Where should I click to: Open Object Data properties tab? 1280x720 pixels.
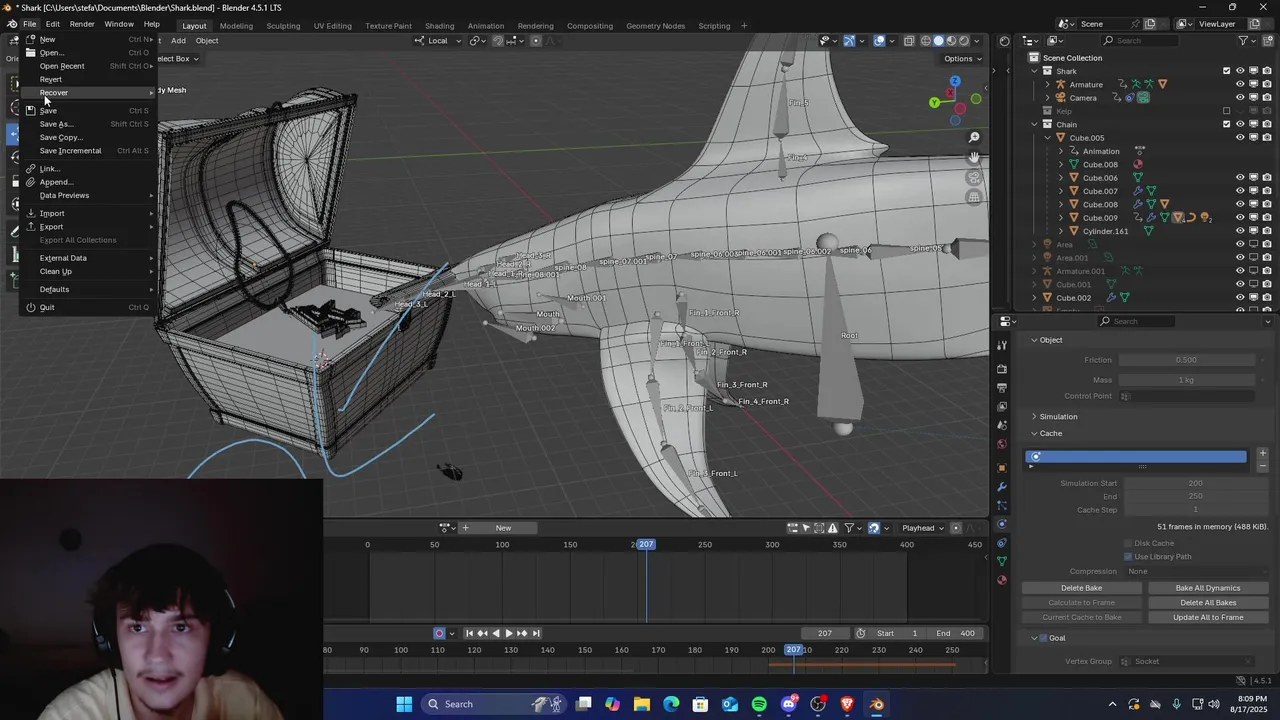pos(1002,562)
